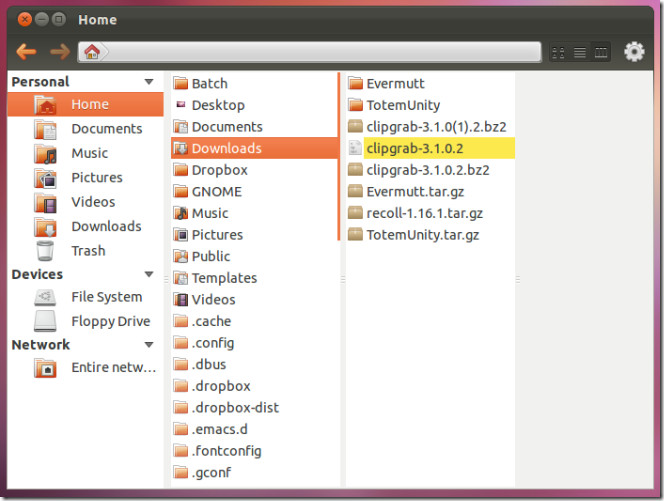Image resolution: width=664 pixels, height=501 pixels.
Task: Collapse the Devices section
Action: point(149,274)
